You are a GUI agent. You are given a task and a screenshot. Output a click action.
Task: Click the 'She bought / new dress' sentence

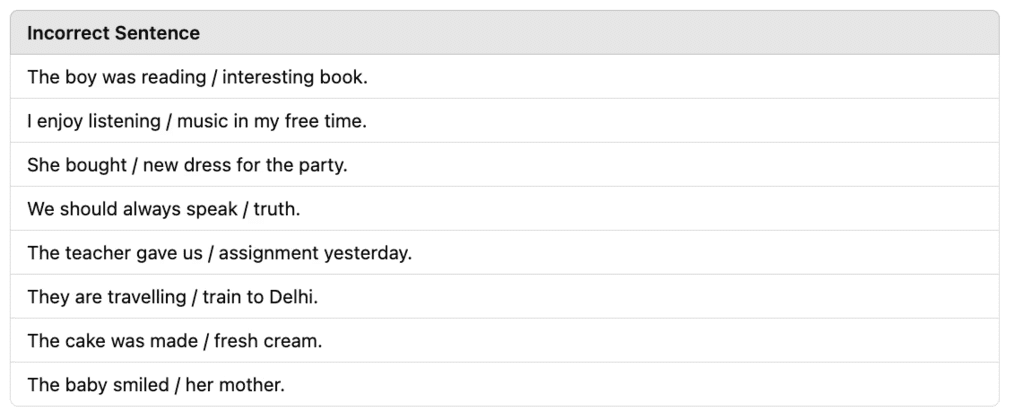(187, 165)
